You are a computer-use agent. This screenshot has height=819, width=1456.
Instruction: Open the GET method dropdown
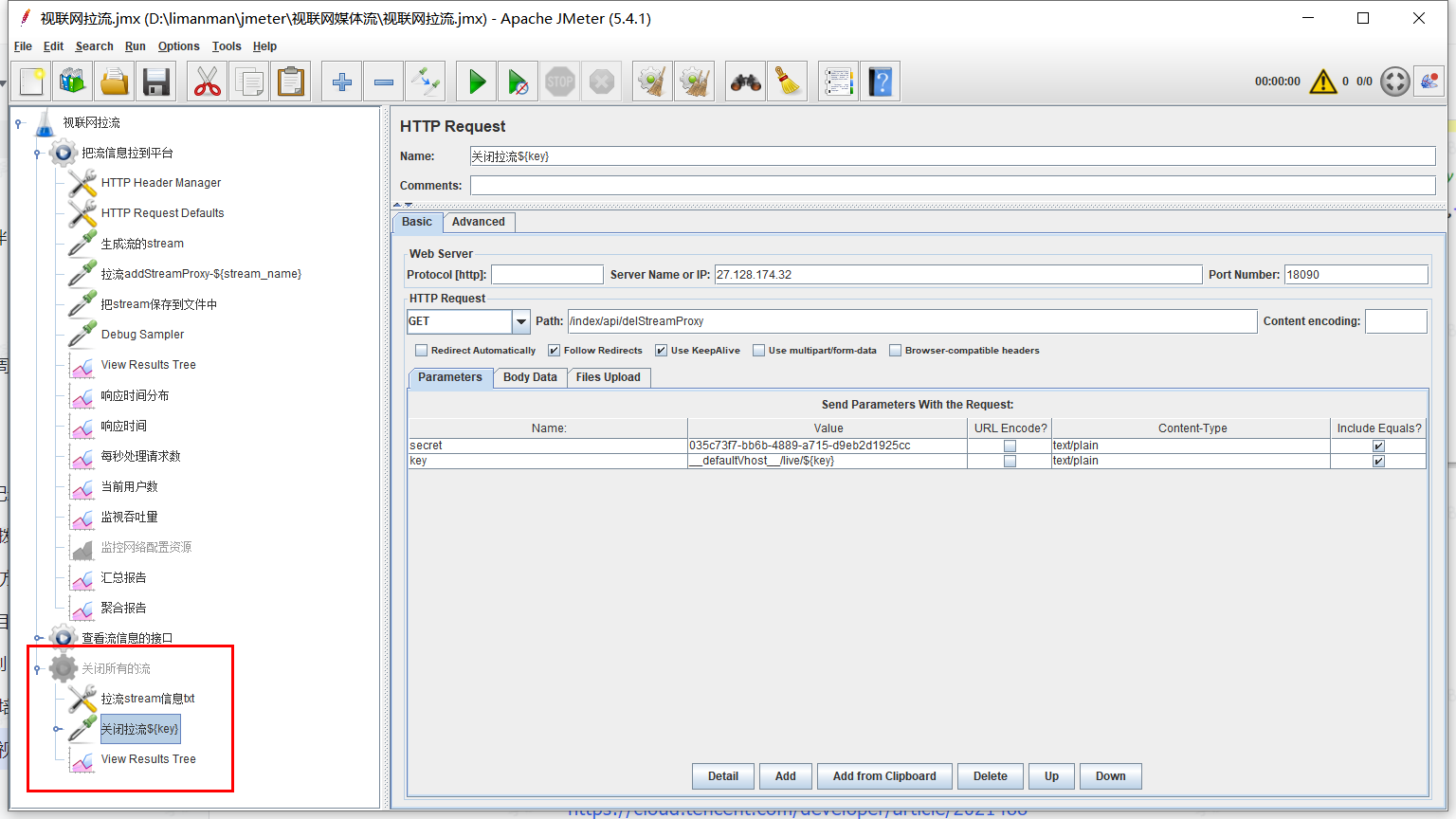[x=520, y=322]
